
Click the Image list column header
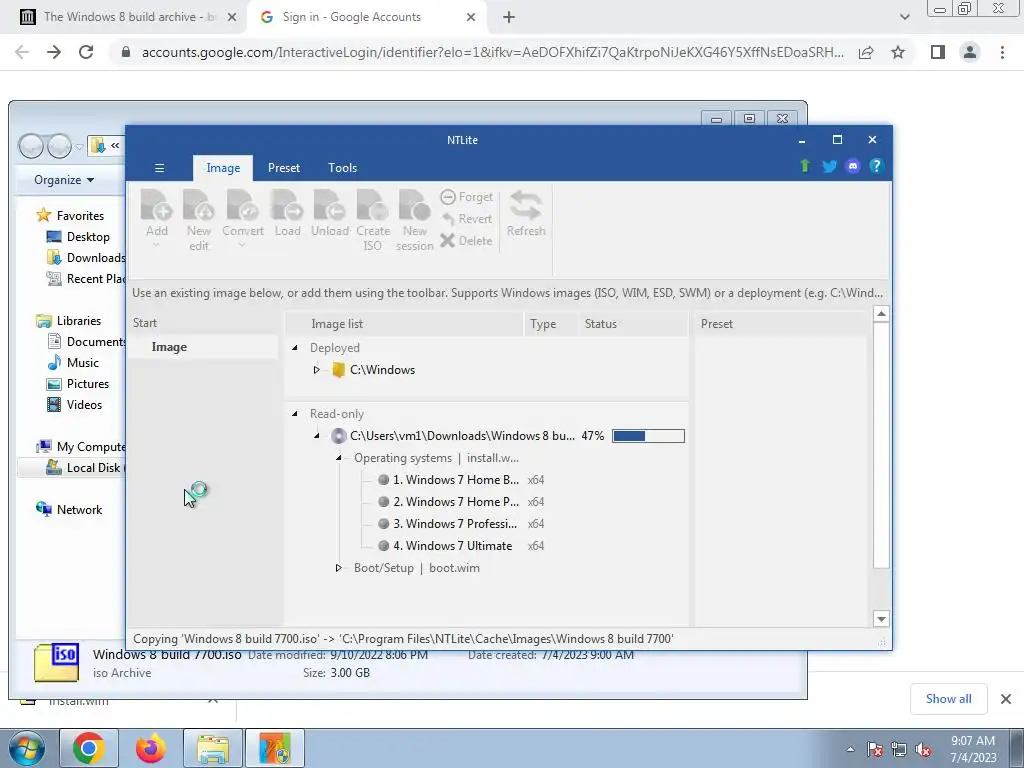[404, 324]
